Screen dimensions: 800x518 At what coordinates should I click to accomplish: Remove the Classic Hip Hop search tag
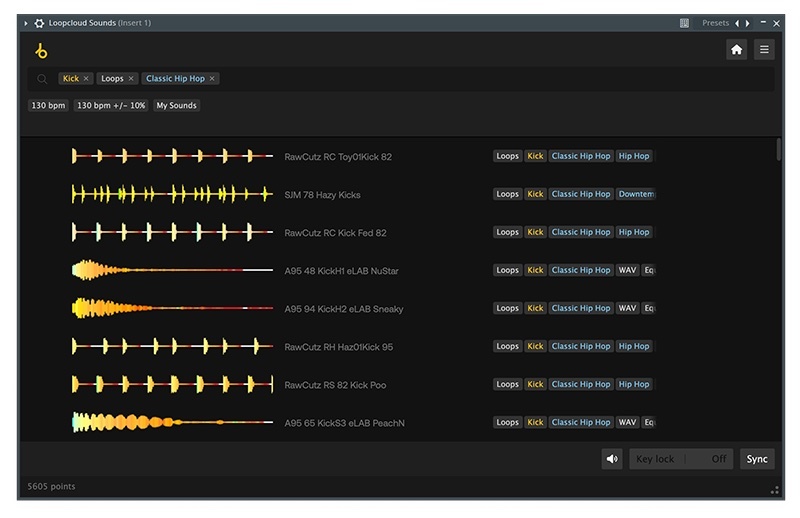click(212, 79)
